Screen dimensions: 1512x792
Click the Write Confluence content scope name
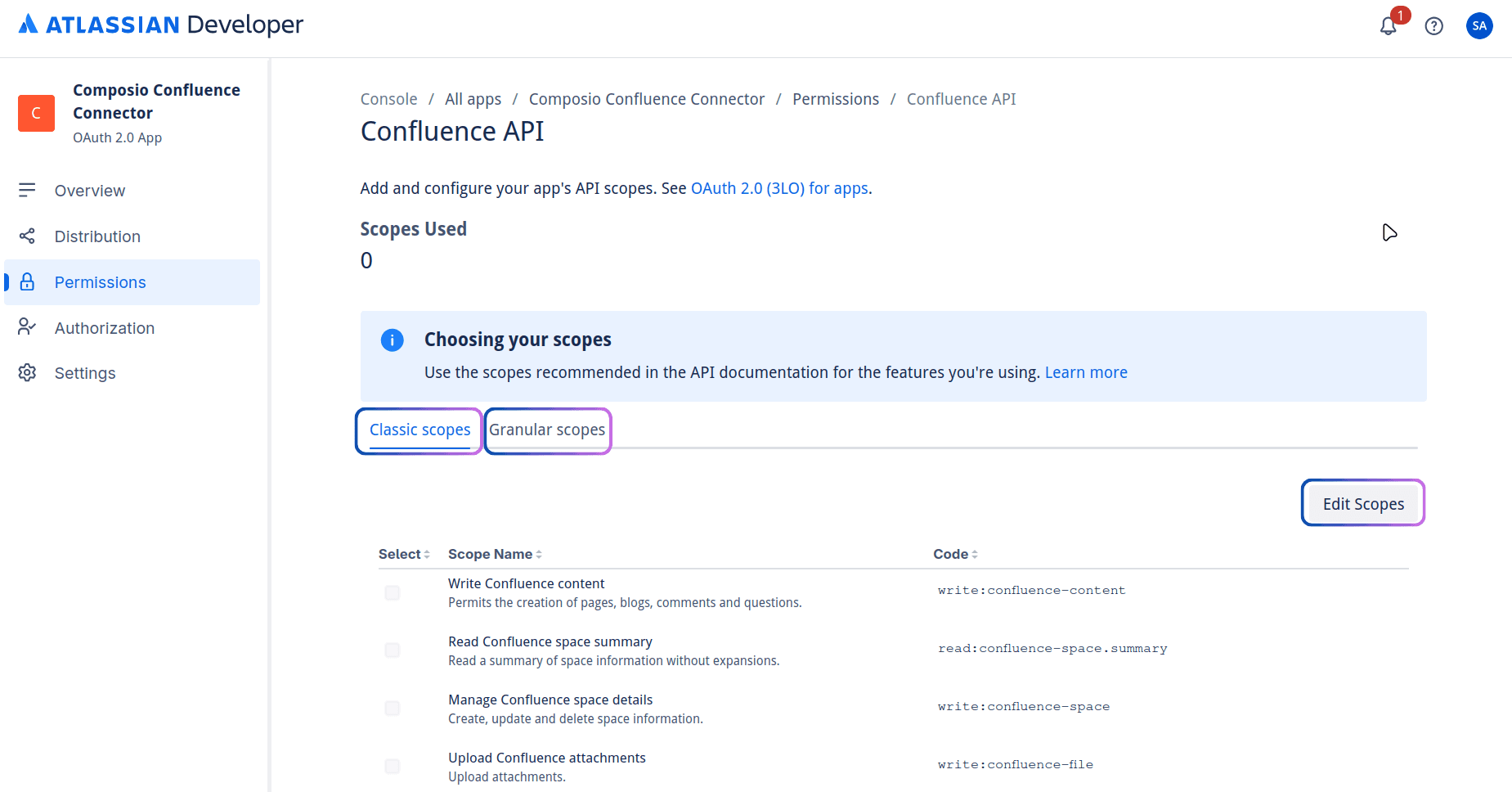pyautogui.click(x=526, y=583)
